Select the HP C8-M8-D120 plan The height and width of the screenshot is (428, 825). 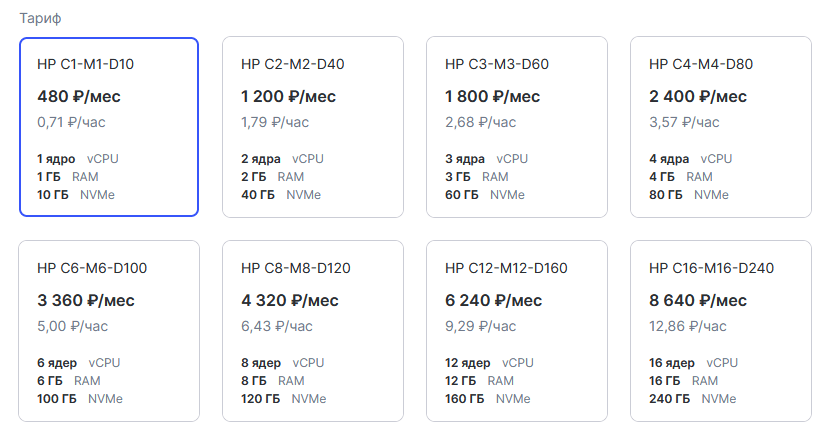tap(312, 330)
